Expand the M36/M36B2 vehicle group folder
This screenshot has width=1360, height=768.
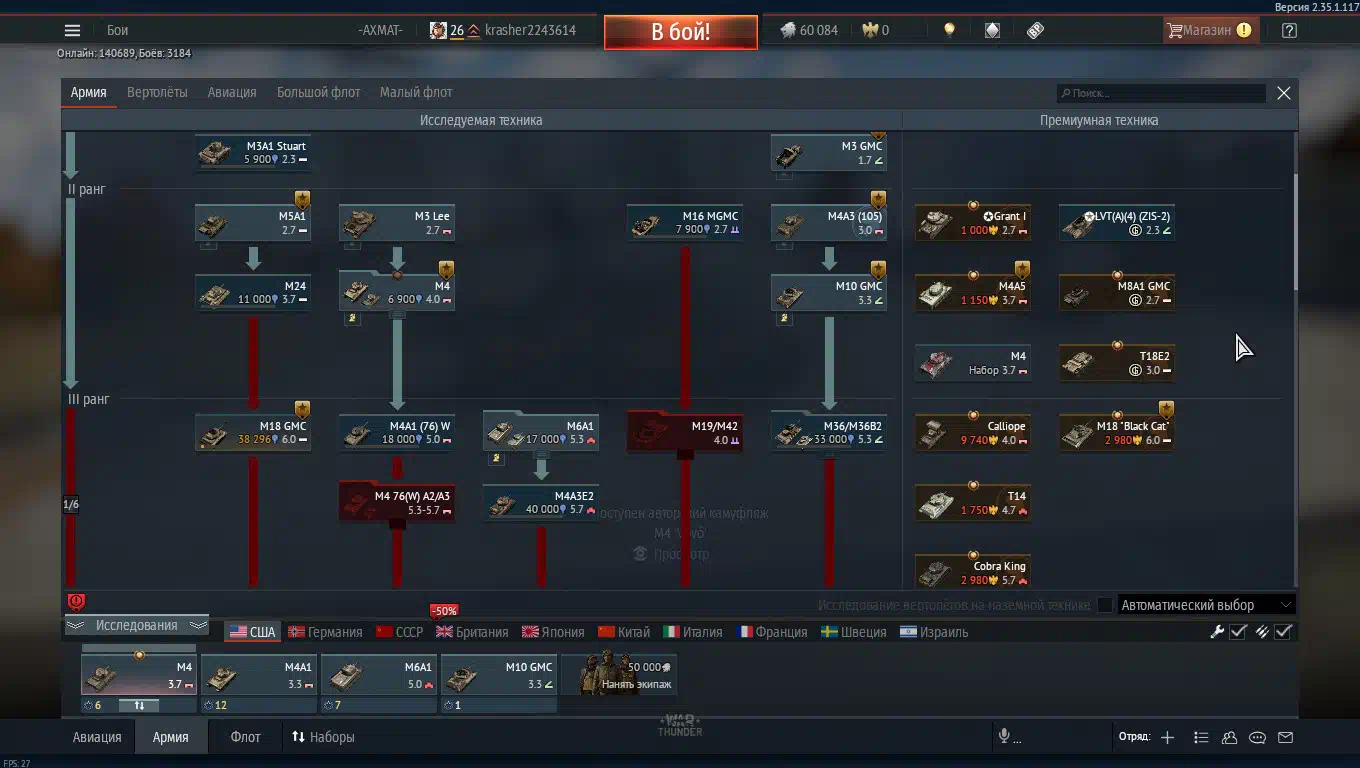(829, 433)
